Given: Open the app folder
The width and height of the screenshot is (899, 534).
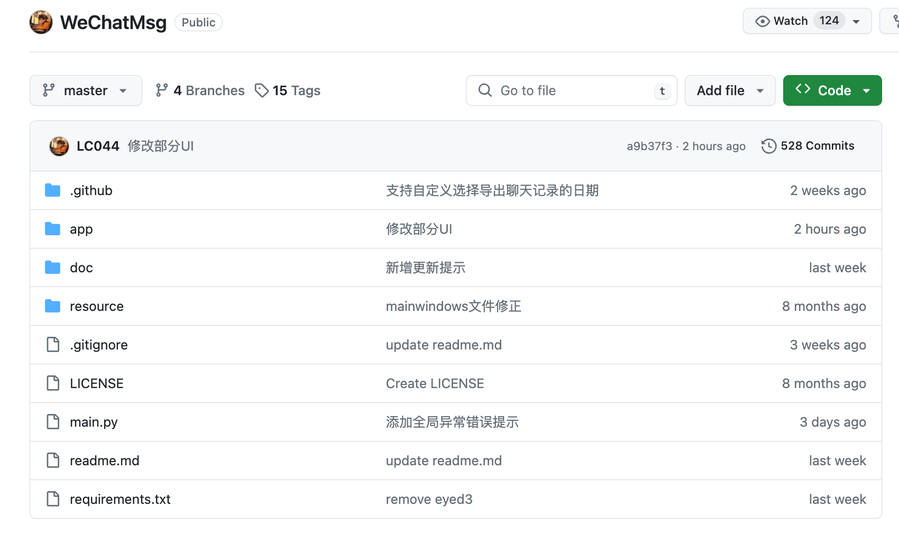Looking at the screenshot, I should point(81,229).
